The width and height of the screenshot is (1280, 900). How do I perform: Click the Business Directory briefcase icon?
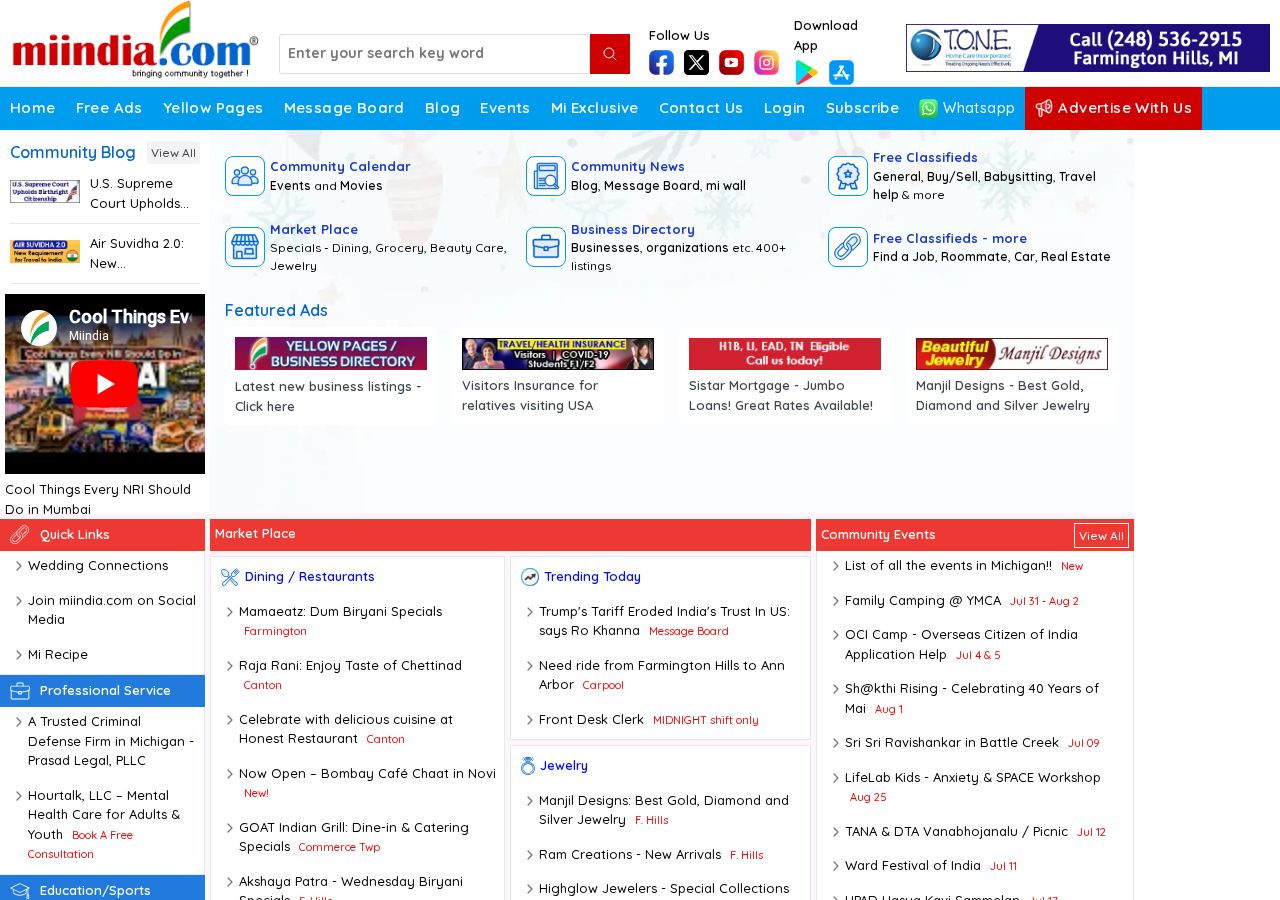(546, 247)
